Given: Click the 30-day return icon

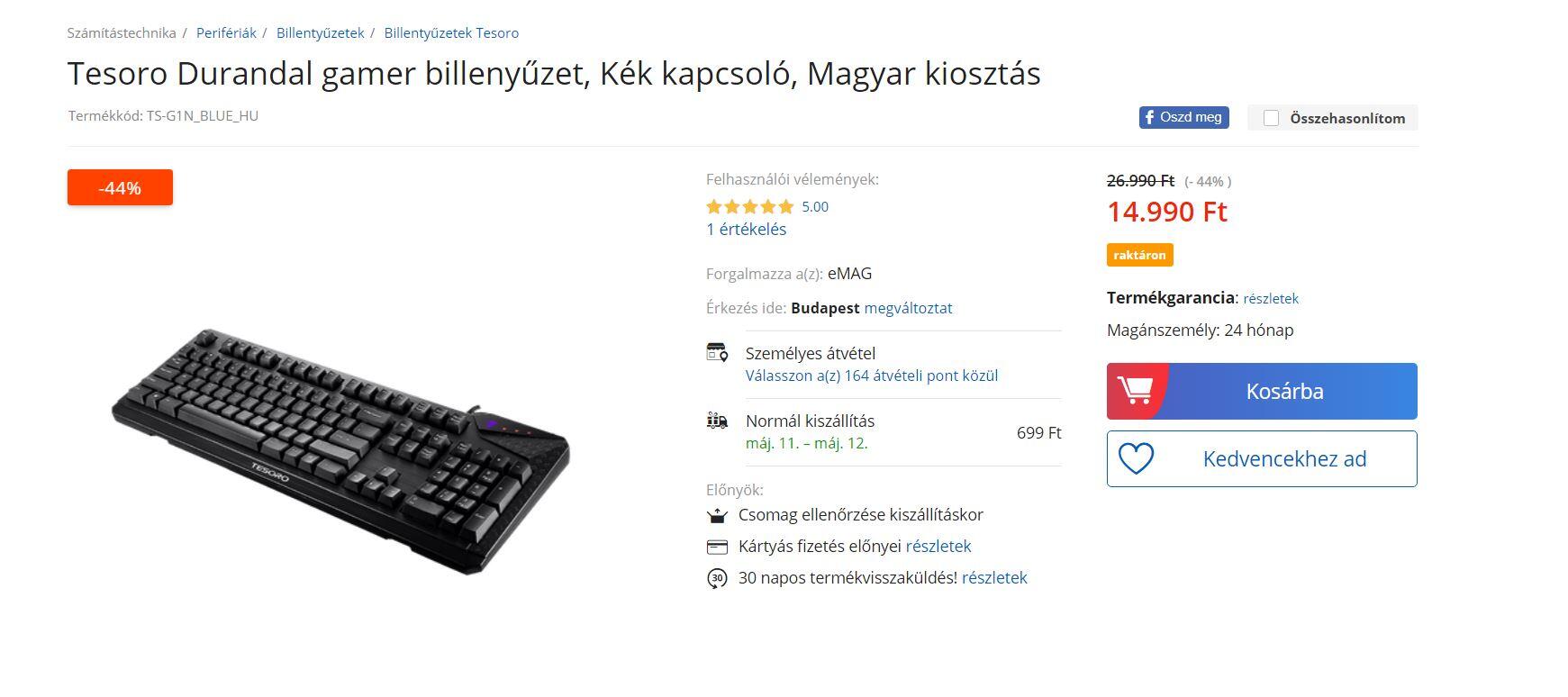Looking at the screenshot, I should point(717,578).
